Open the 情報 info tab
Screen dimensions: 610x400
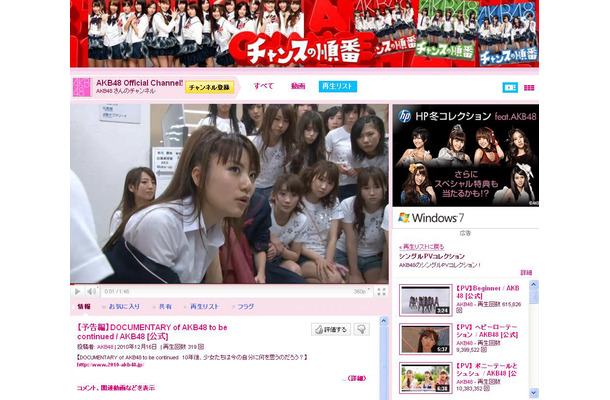pos(84,306)
